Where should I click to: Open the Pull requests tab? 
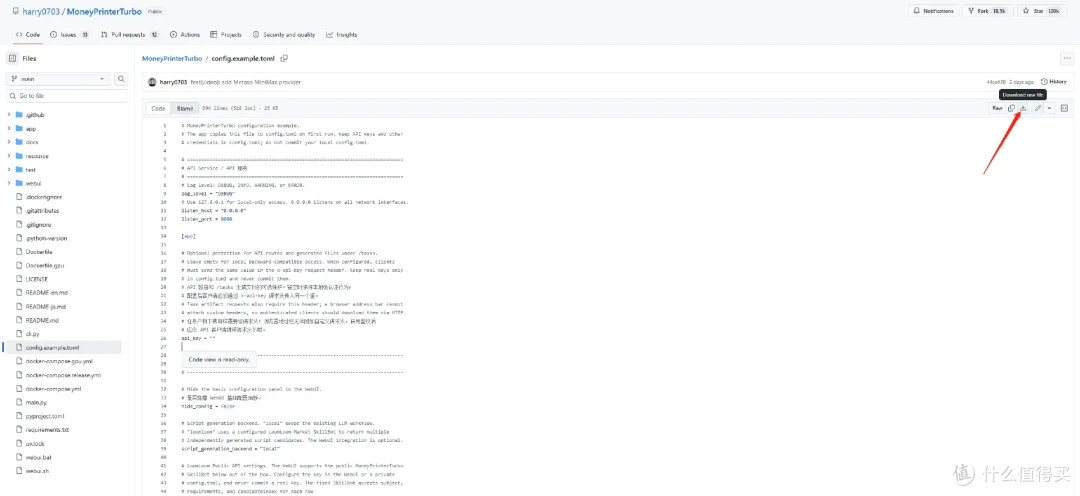(x=129, y=34)
